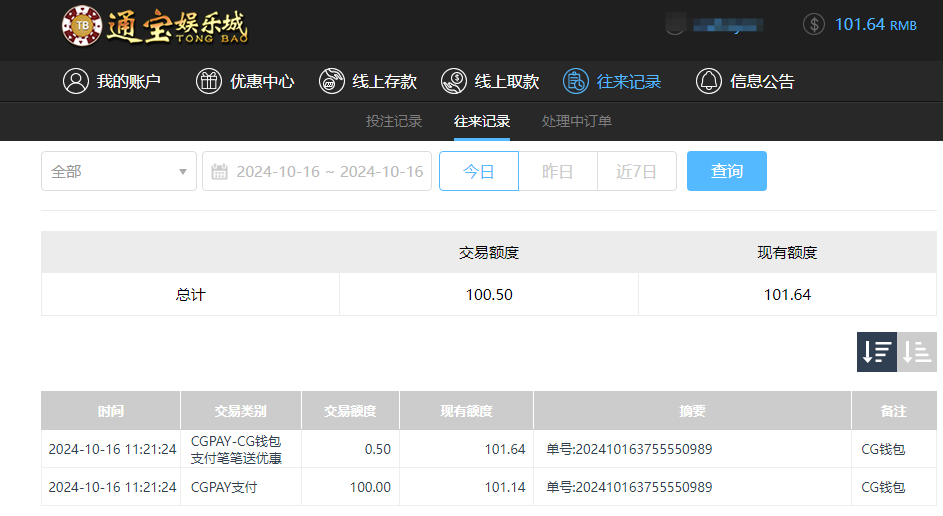Sort records in ascending order

click(917, 352)
